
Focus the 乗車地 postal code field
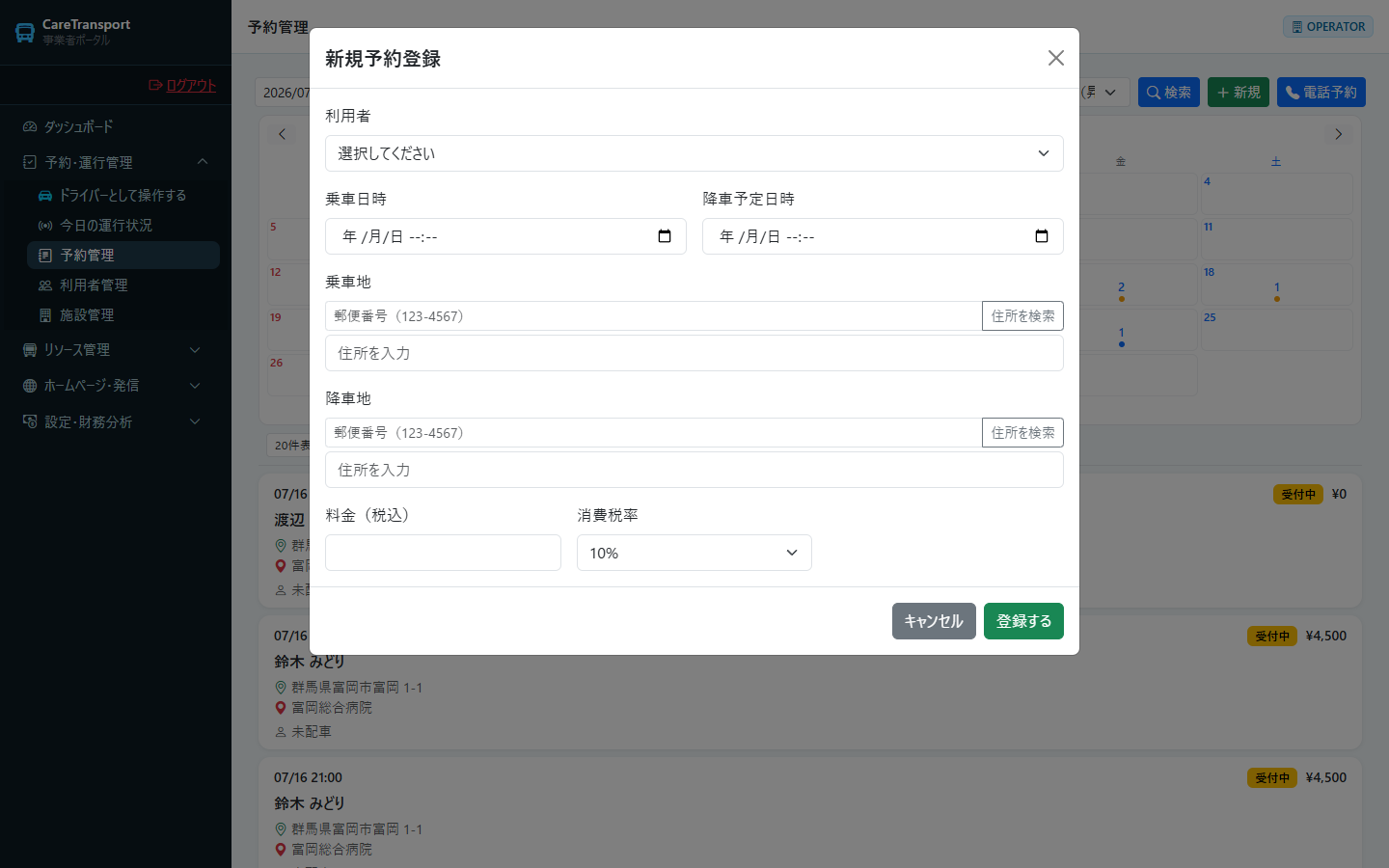653,316
